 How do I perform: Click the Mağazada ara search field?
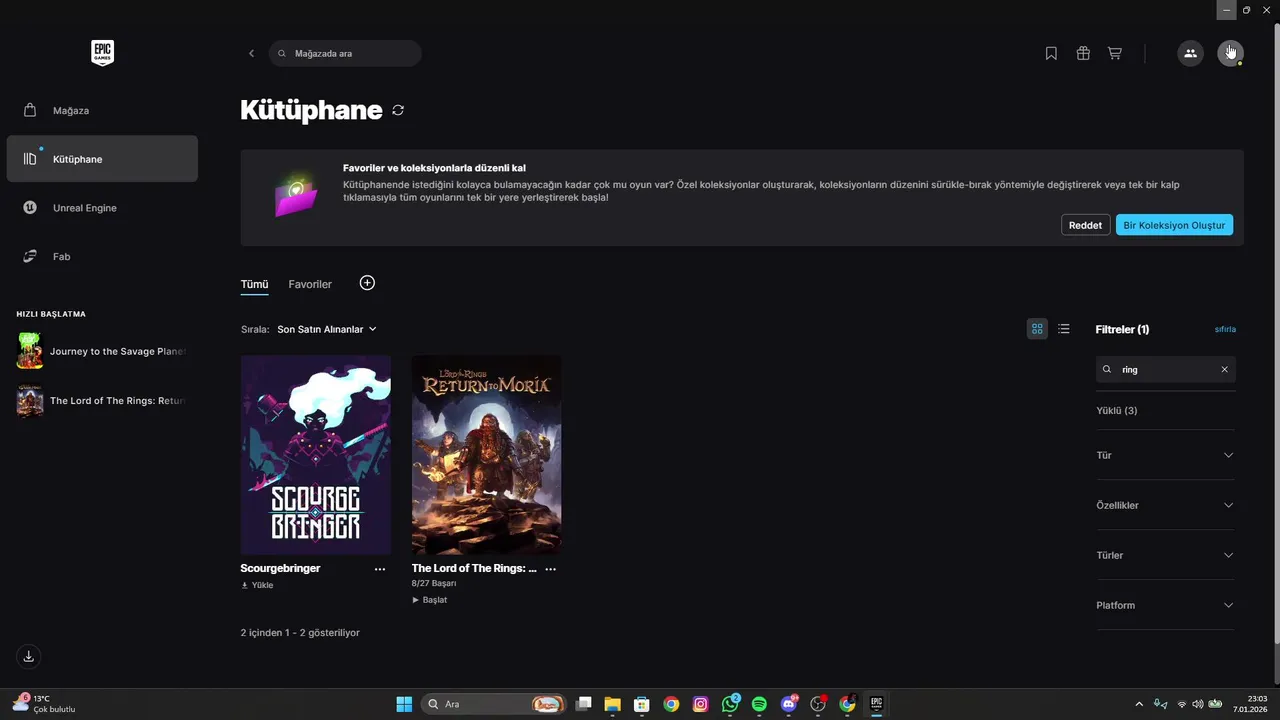click(345, 53)
